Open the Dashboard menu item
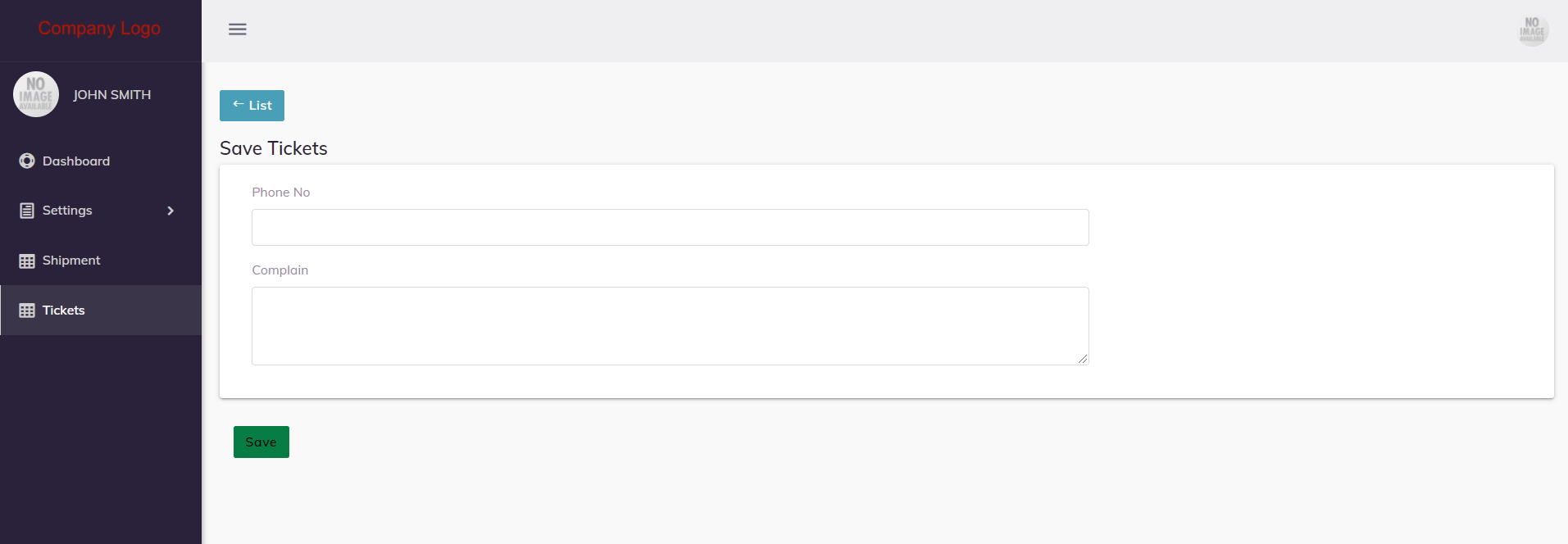The height and width of the screenshot is (544, 1568). (76, 161)
